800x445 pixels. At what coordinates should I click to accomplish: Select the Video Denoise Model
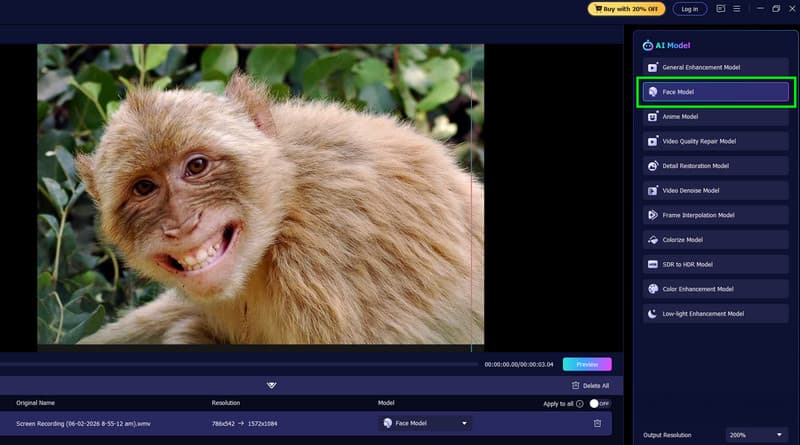pos(715,190)
